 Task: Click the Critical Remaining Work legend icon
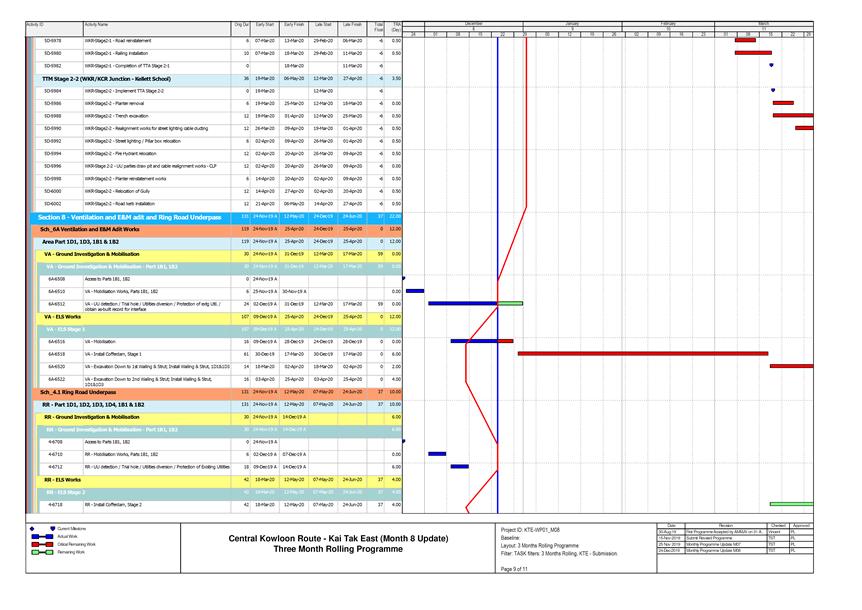pos(40,544)
